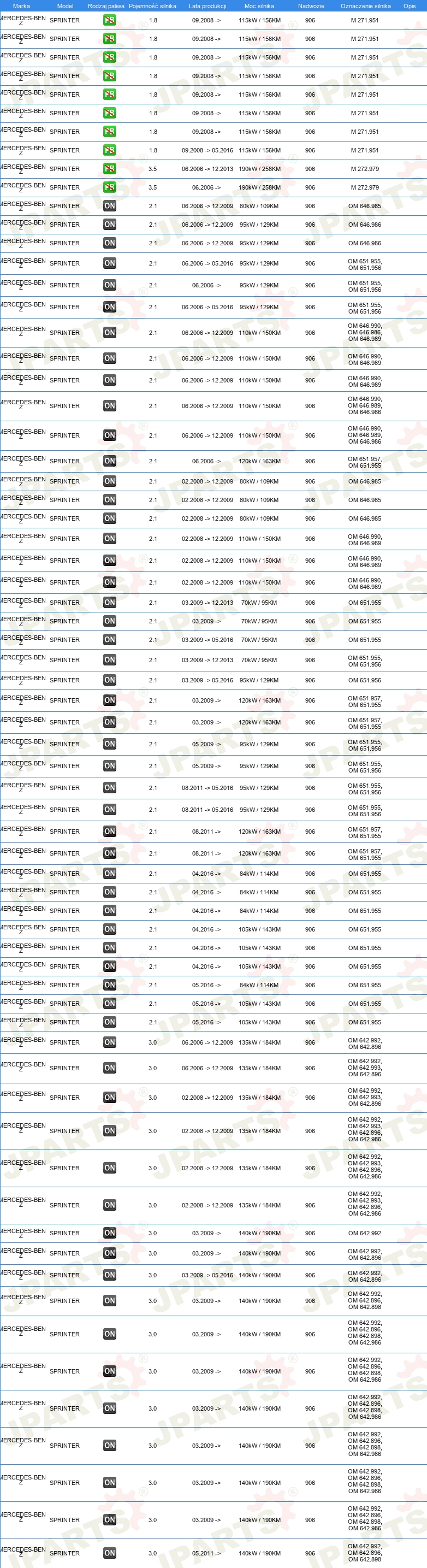Select single 'OM 642.992' engine code cell

[364, 1233]
